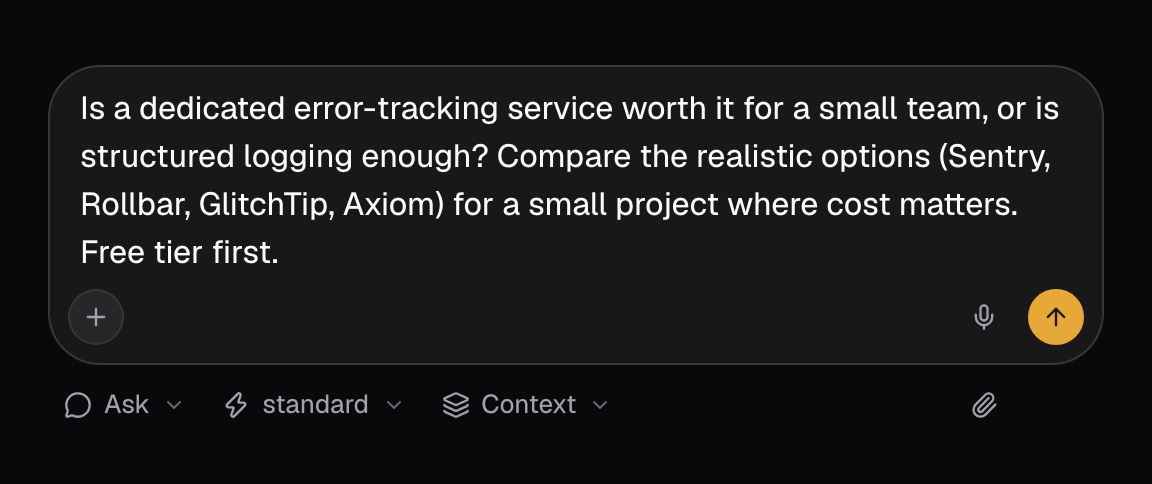The height and width of the screenshot is (484, 1152).
Task: Place cursor after "Free tier first."
Action: pyautogui.click(x=281, y=253)
